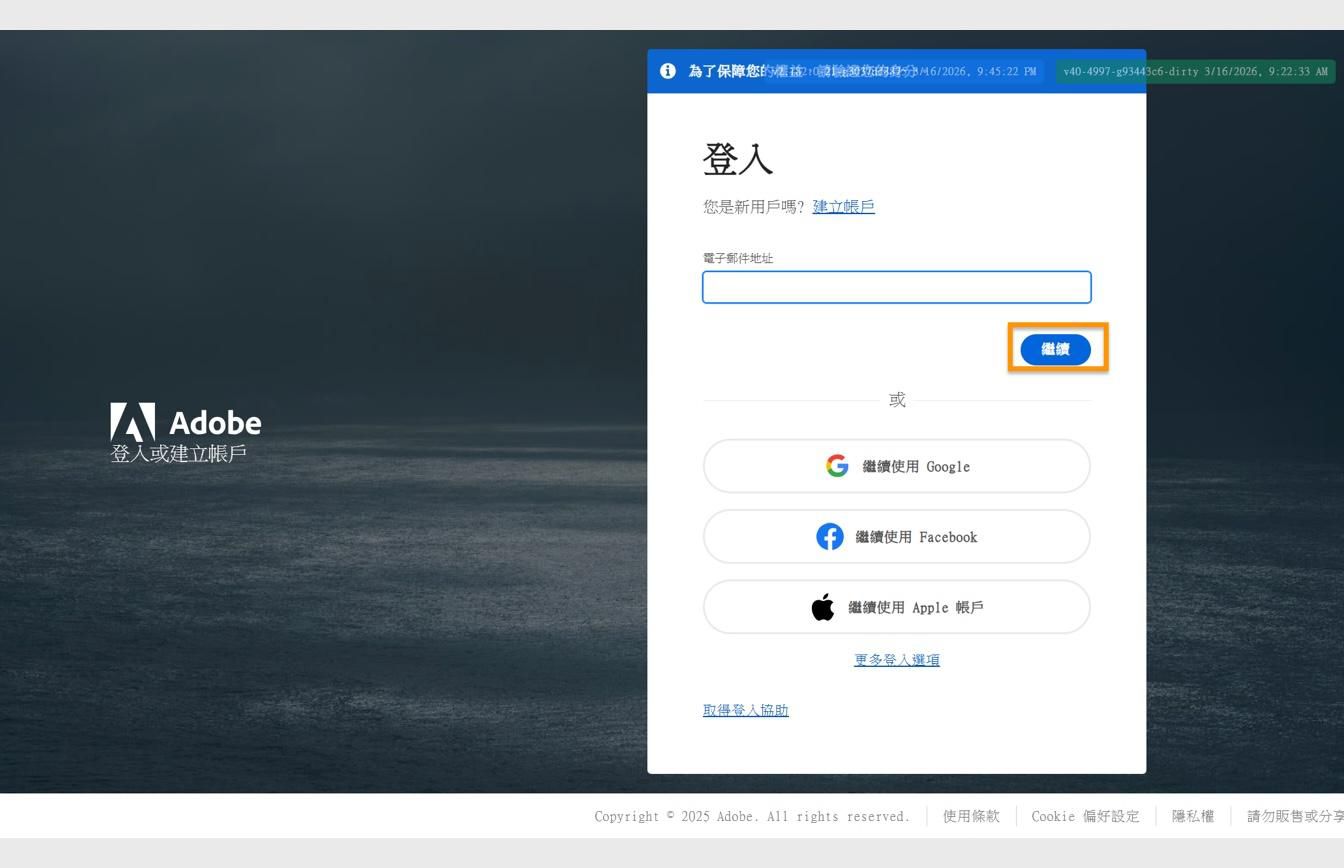The image size is (1344, 868).
Task: Open Cookie 偏好設定
Action: pyautogui.click(x=1085, y=816)
